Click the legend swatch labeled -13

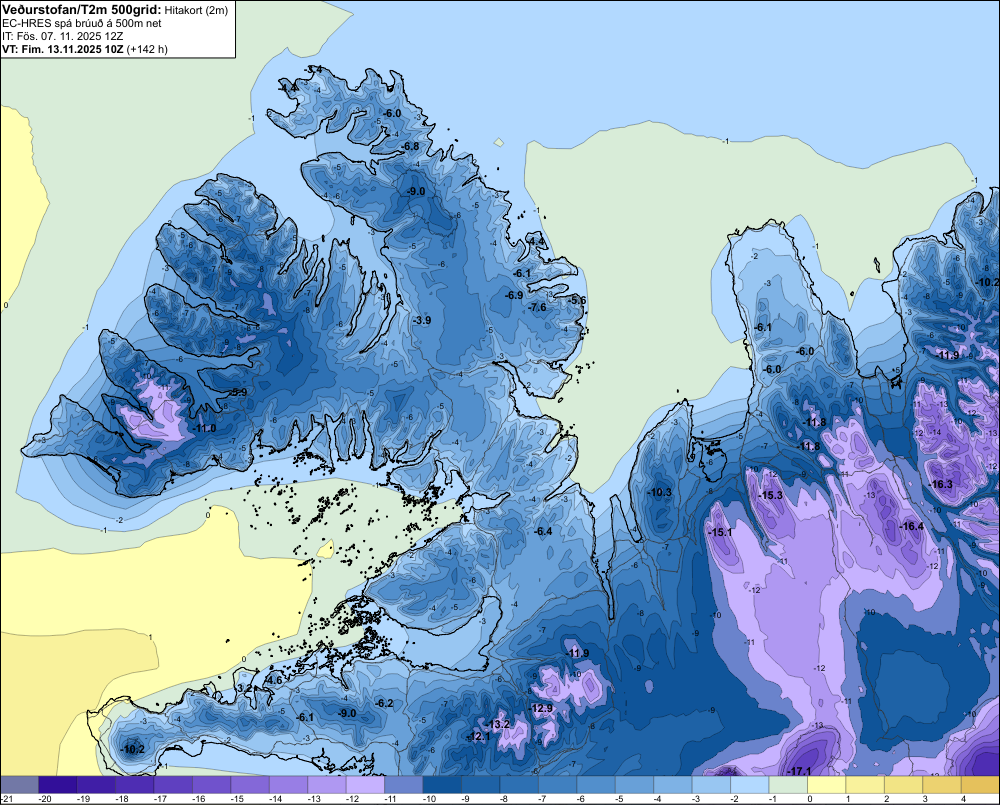point(327,784)
